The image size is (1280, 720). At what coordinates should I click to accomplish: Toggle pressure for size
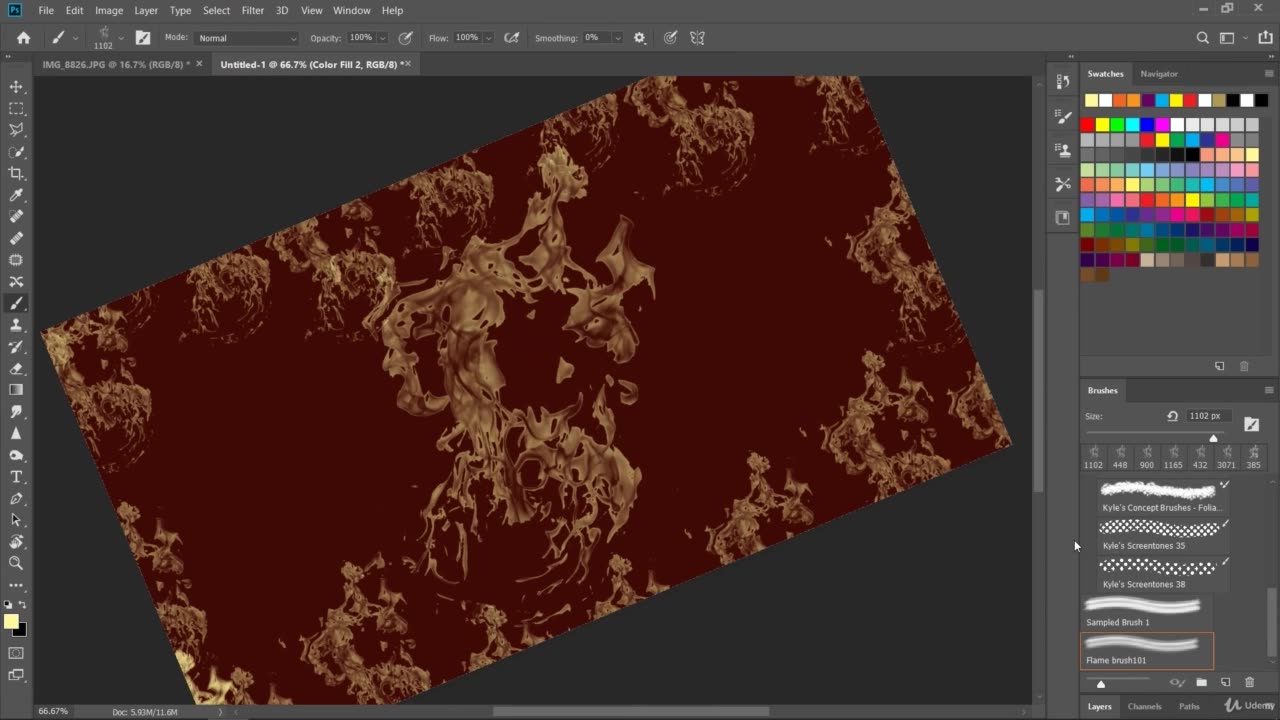[670, 38]
